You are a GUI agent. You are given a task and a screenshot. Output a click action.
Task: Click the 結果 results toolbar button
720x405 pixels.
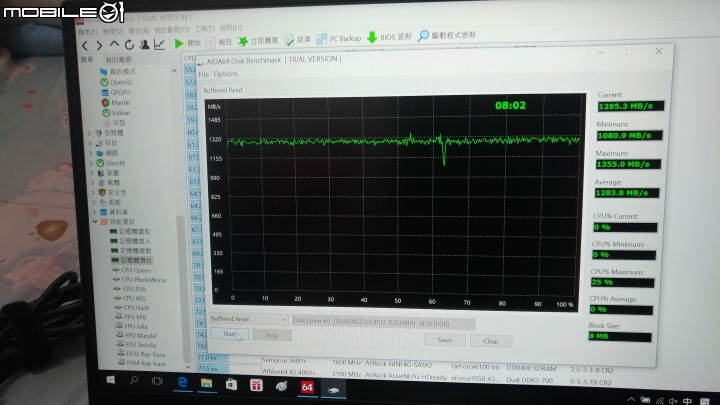[x=298, y=40]
